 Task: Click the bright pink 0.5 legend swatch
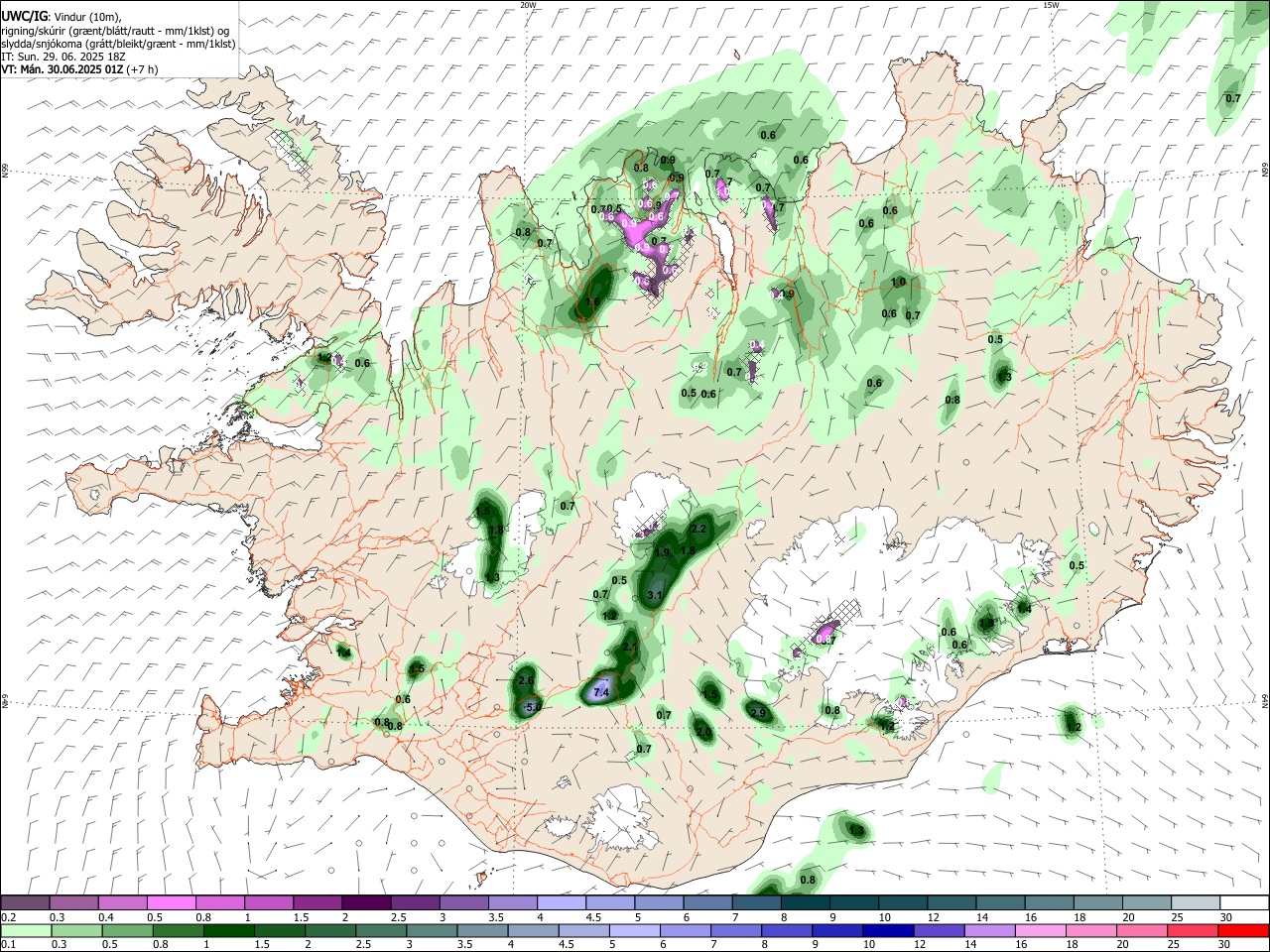point(171,902)
